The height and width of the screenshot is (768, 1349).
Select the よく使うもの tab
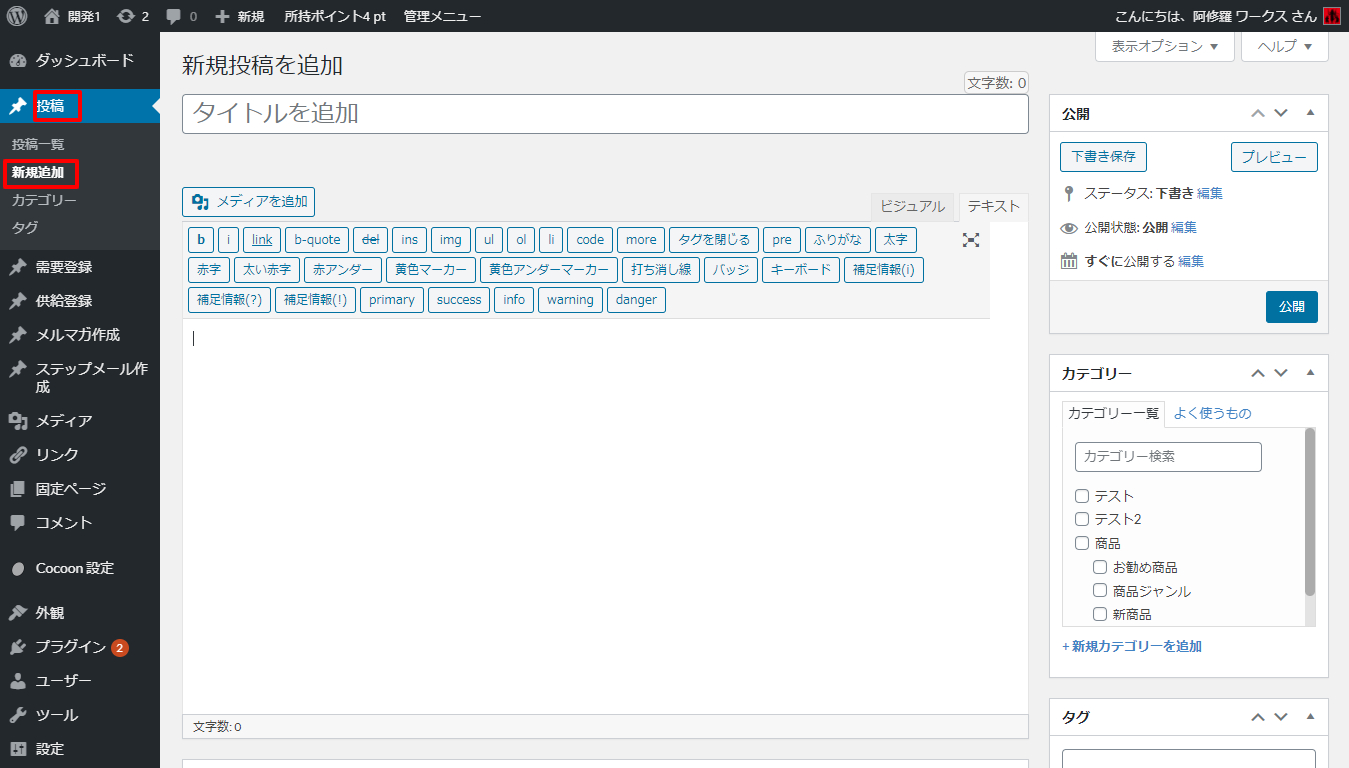pos(1212,413)
